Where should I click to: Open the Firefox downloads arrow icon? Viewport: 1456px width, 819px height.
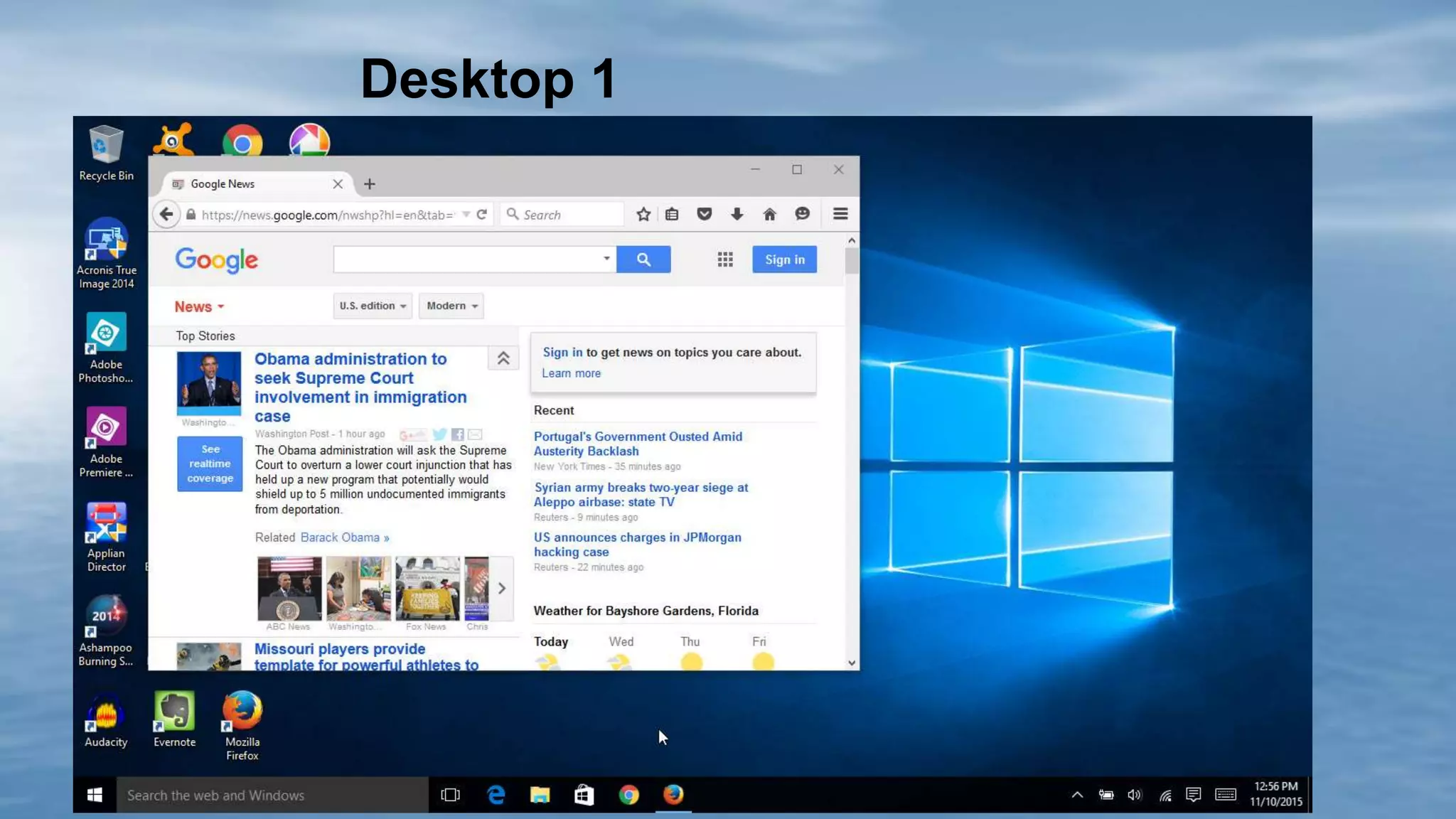[x=737, y=214]
